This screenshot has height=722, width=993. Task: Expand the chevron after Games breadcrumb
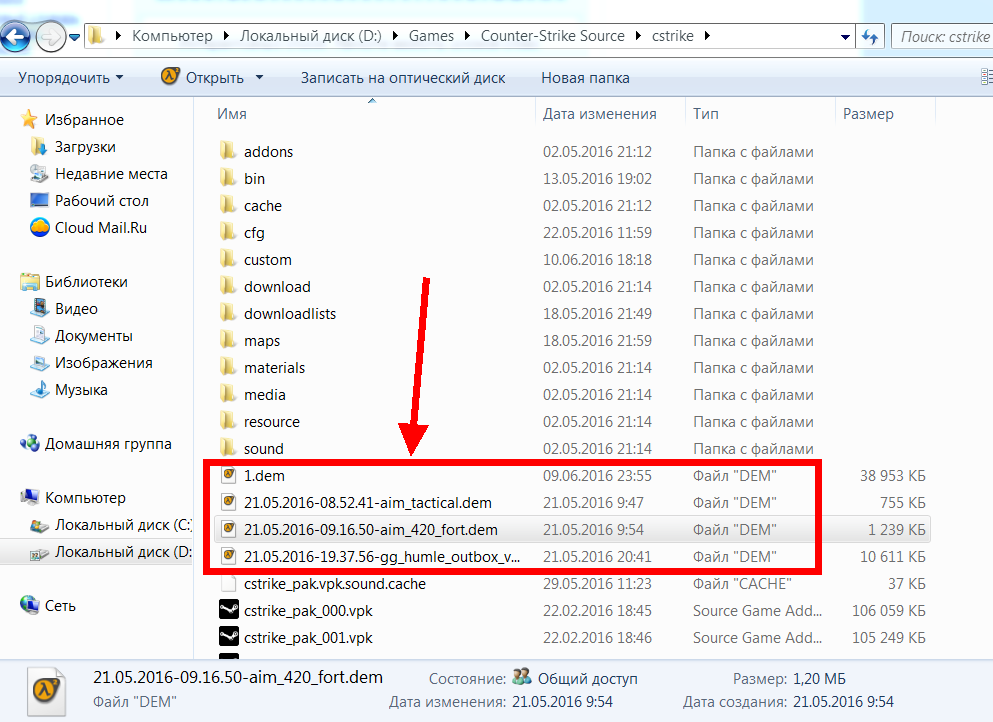pyautogui.click(x=467, y=36)
